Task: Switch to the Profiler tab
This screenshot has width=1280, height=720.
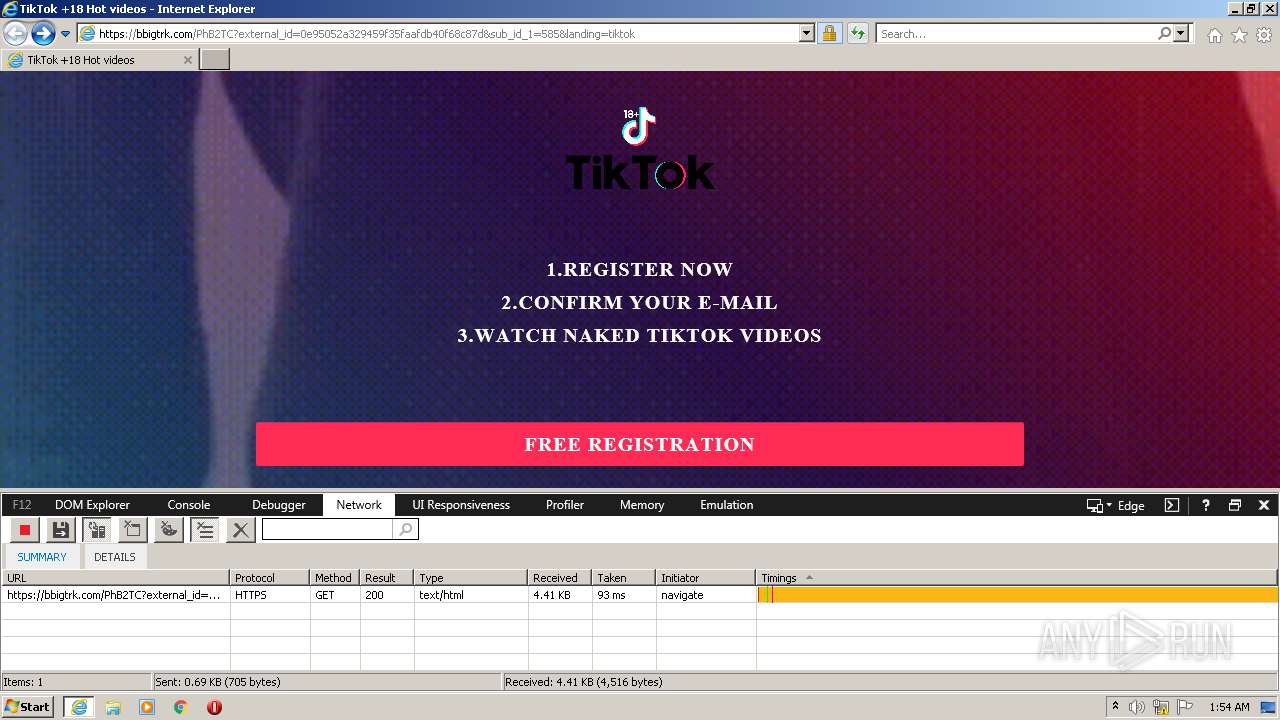Action: click(x=565, y=505)
